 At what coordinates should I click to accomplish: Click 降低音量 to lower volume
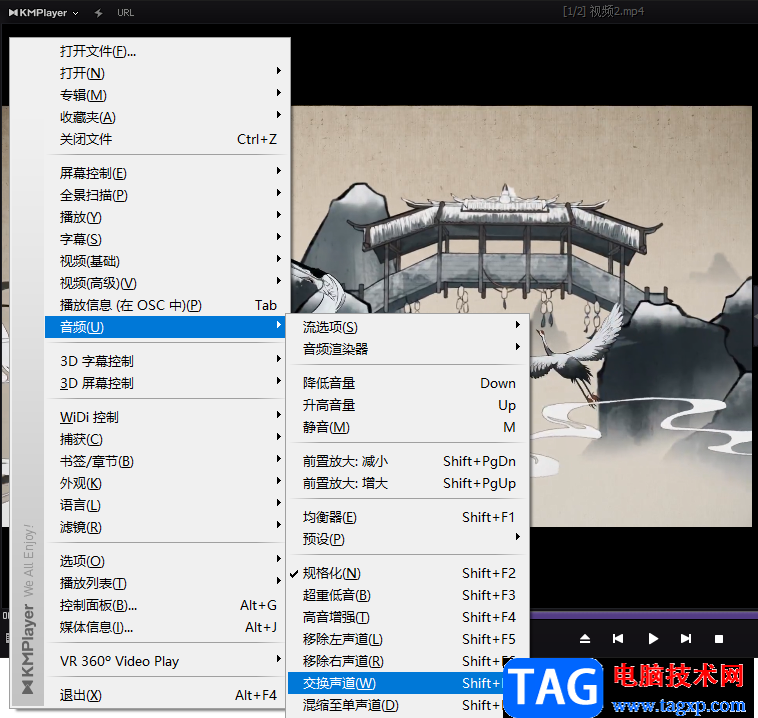point(409,383)
